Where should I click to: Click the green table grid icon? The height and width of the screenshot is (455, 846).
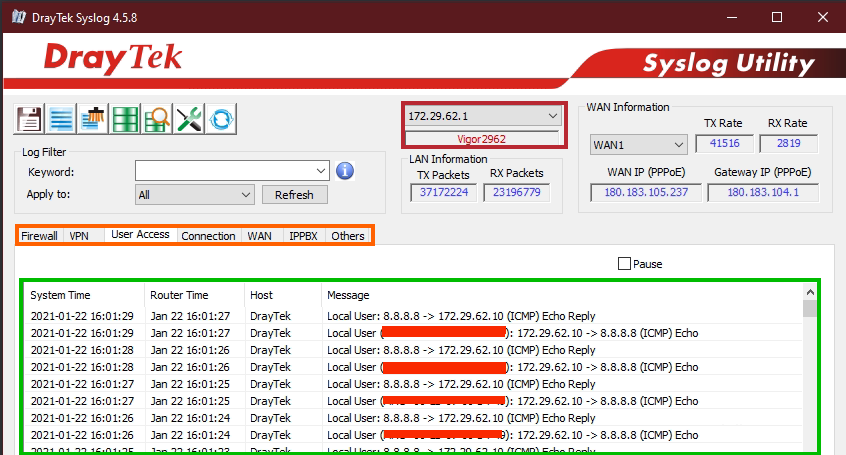coord(125,118)
